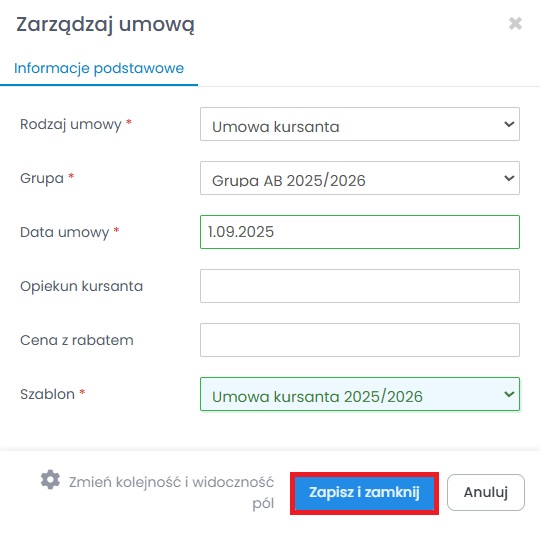The image size is (547, 543).
Task: Click the Opiekun kursanta input field
Action: (360, 286)
